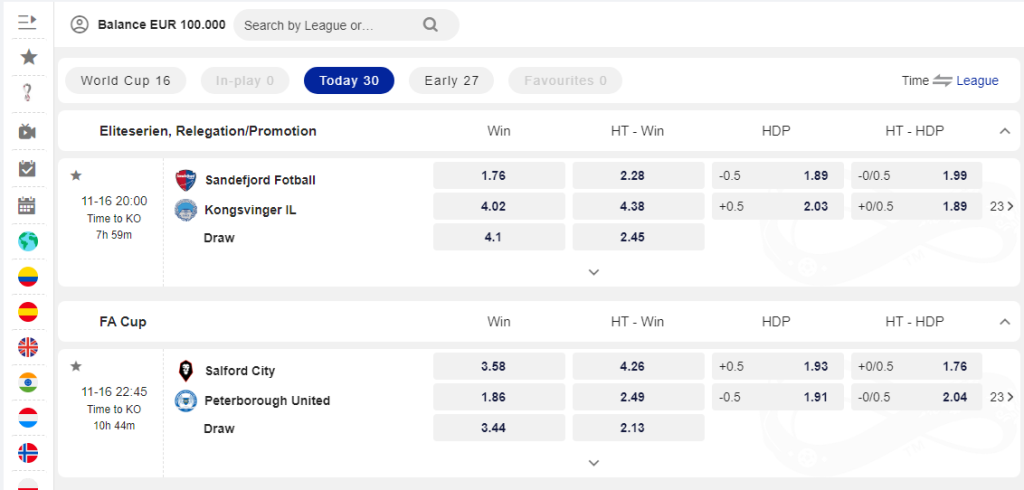
Task: Open the World Cup trophy icon
Action: 28,93
